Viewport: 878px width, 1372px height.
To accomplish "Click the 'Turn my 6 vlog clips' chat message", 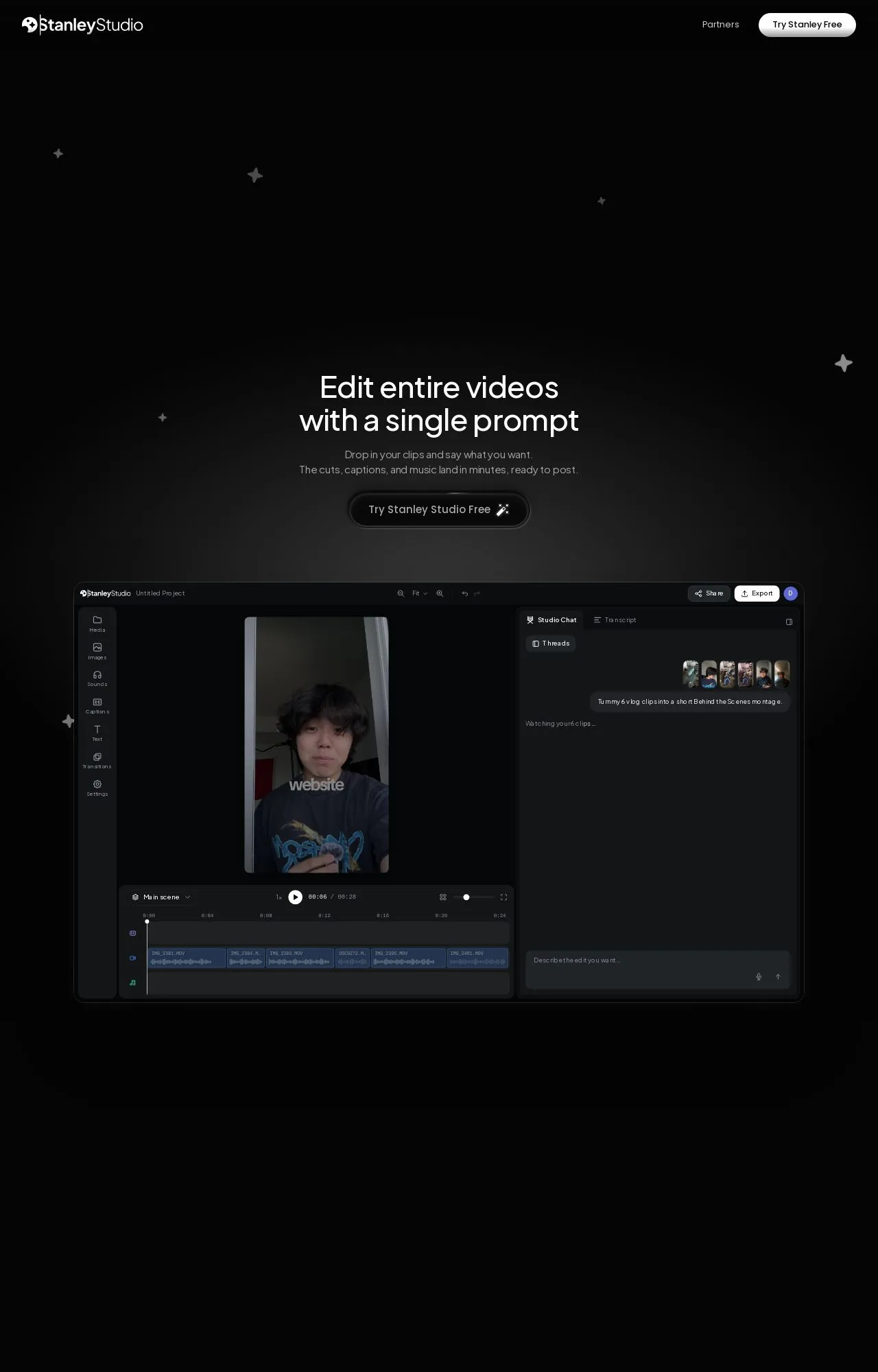I will click(690, 702).
